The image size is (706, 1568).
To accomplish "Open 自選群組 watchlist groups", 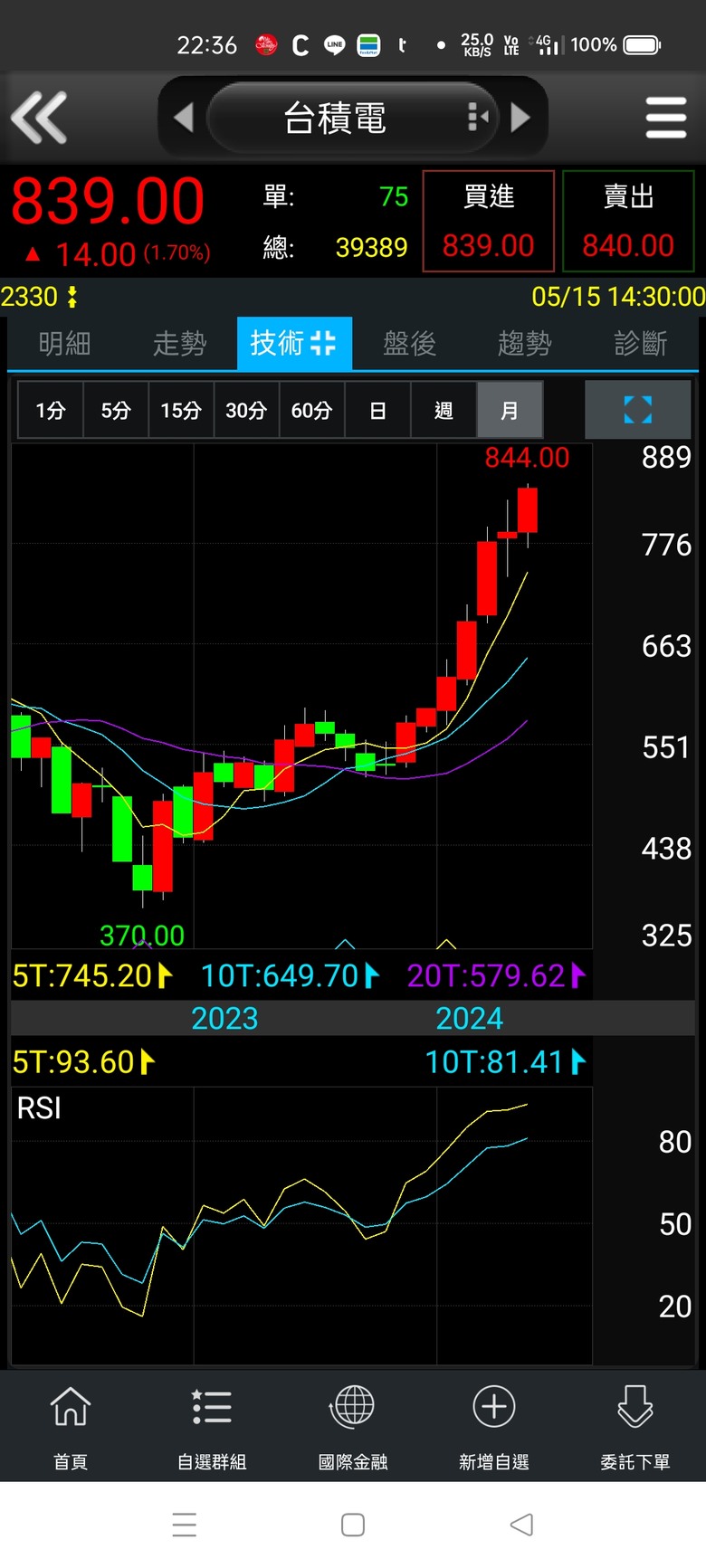I will pos(212,1428).
